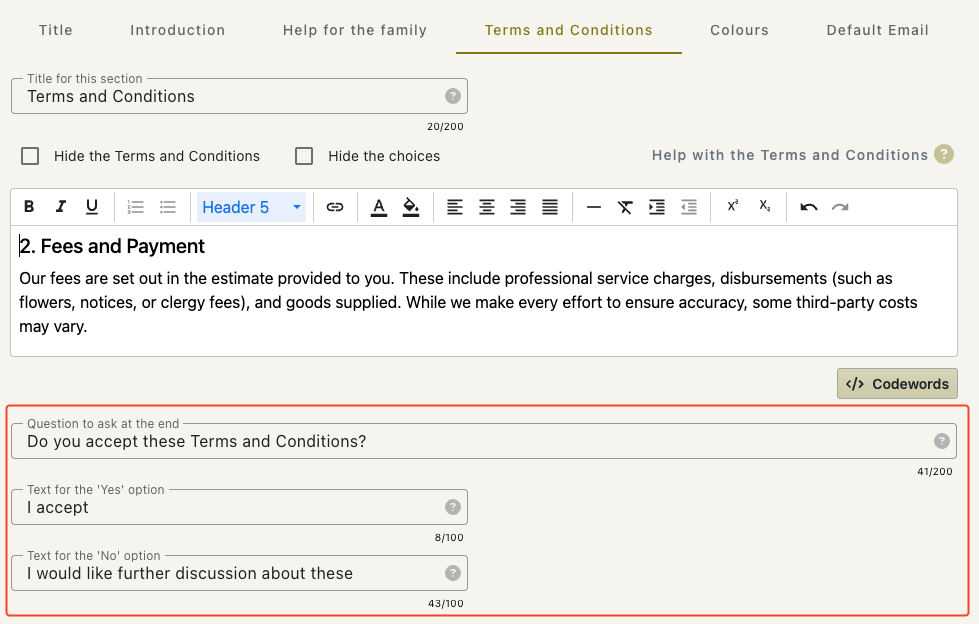Image resolution: width=979 pixels, height=624 pixels.
Task: Select the Terms and Conditions tab
Action: [x=569, y=30]
